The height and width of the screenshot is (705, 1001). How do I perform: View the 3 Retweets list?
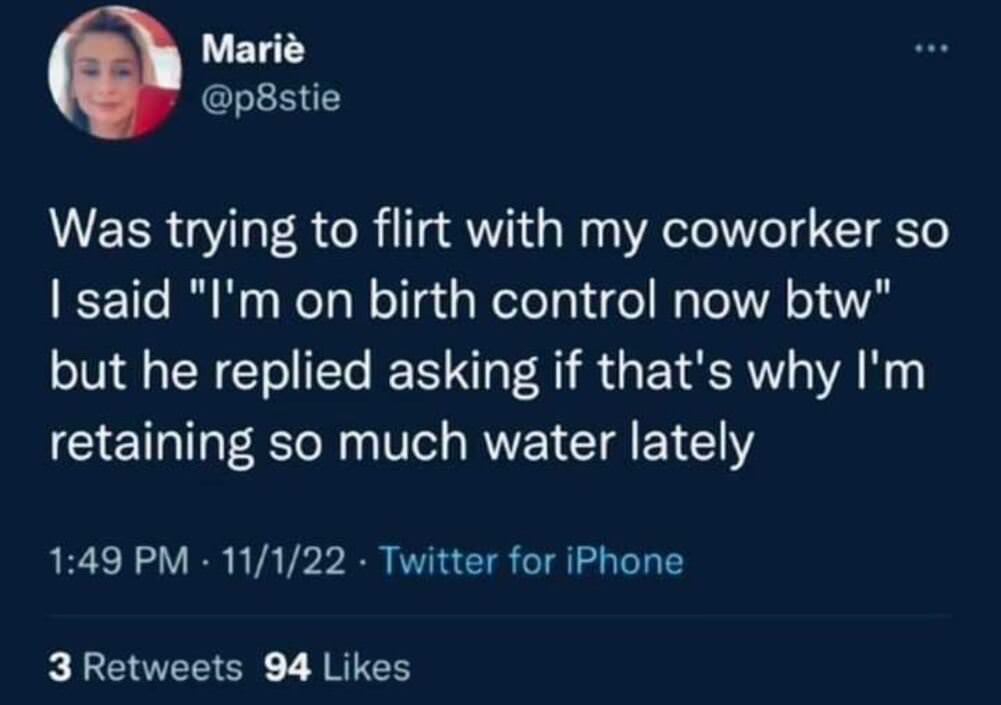tap(145, 667)
